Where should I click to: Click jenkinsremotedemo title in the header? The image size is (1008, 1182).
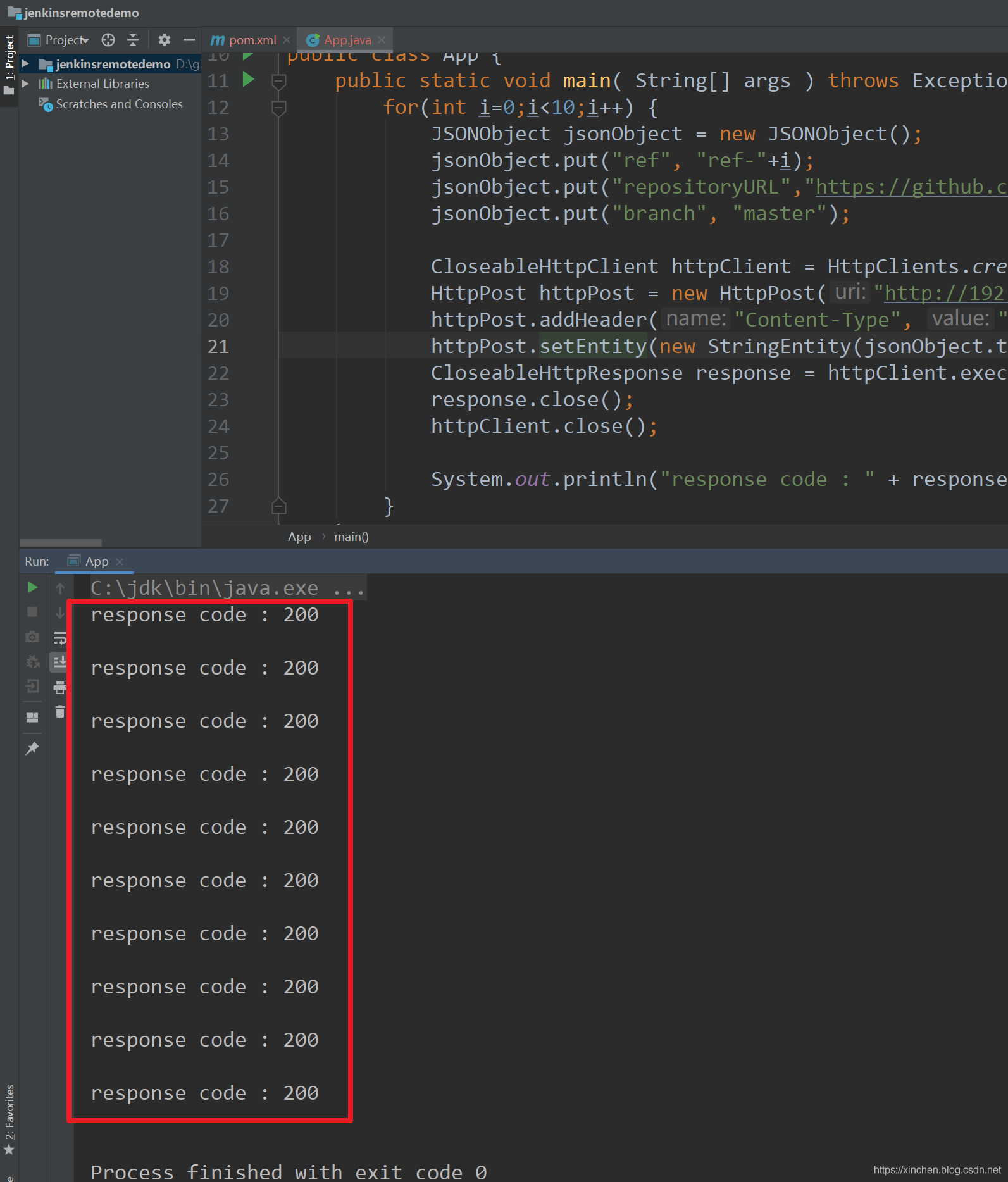click(x=81, y=13)
